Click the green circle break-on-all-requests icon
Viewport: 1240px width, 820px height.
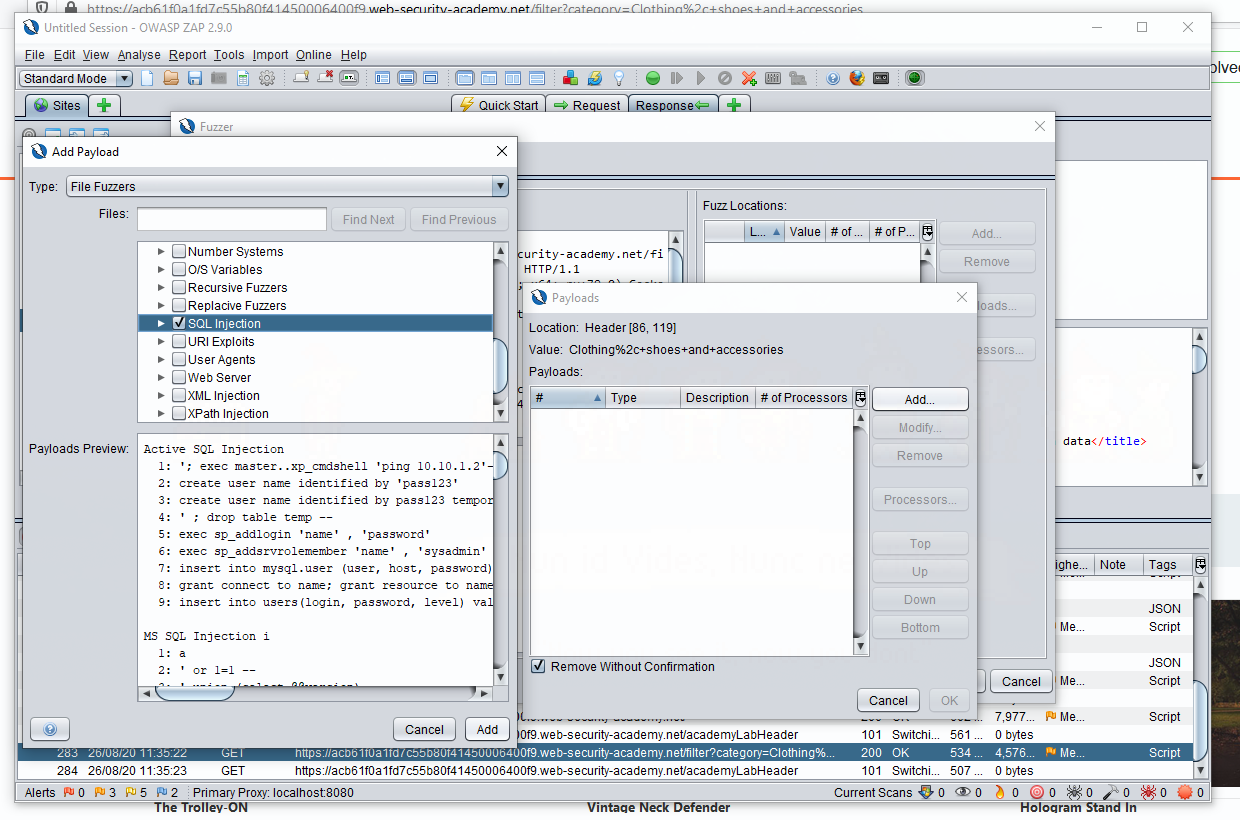(653, 78)
